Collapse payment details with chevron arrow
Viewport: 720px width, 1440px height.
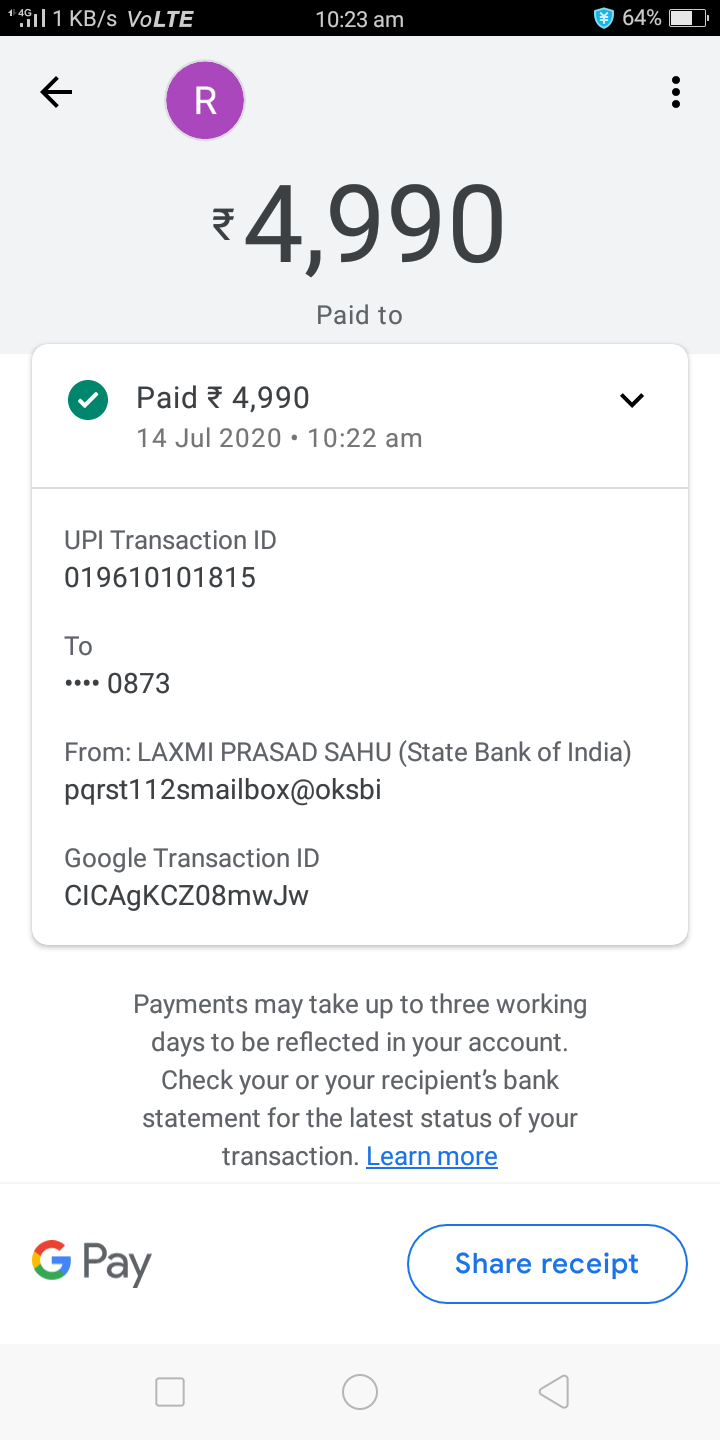click(x=632, y=401)
